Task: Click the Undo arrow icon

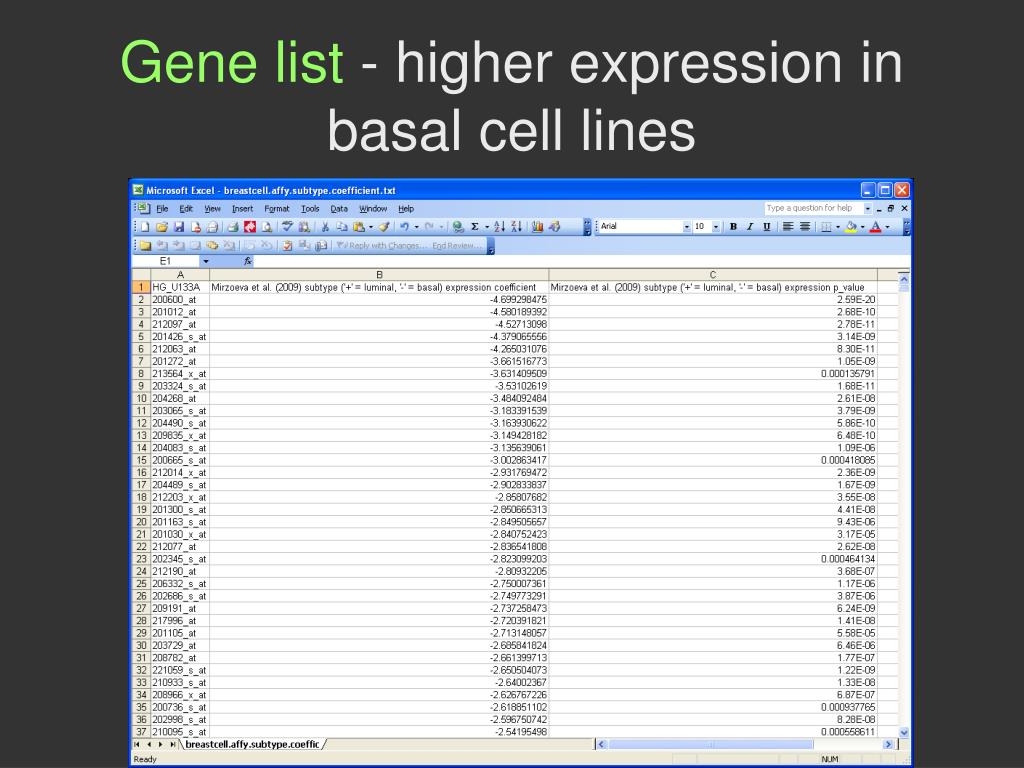Action: coord(404,227)
